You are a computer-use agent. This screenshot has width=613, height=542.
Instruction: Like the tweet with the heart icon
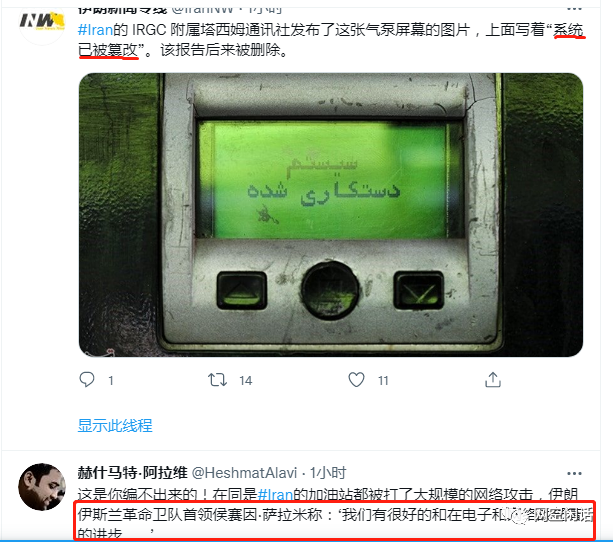[x=357, y=380]
